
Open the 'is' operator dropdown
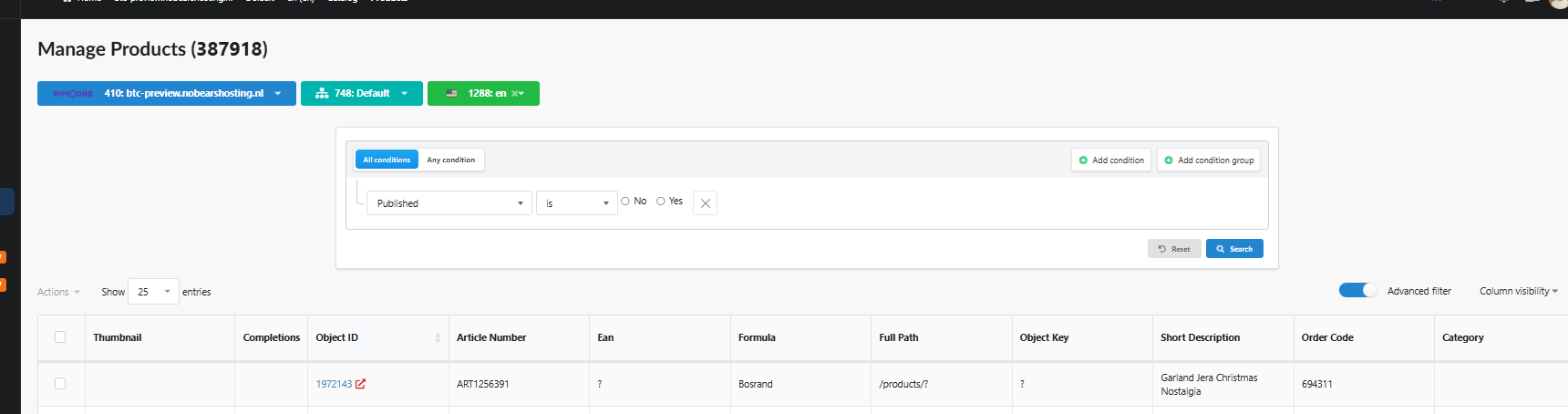577,202
